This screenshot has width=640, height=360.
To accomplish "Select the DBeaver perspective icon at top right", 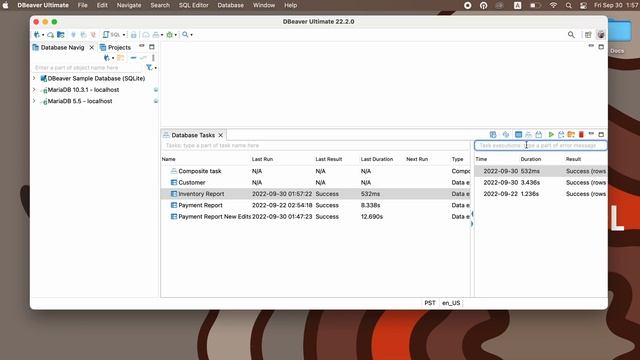I will 601,35.
